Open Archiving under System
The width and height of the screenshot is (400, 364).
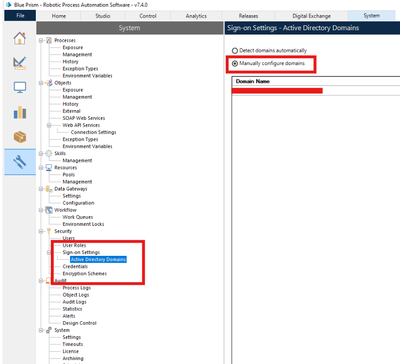click(x=73, y=359)
